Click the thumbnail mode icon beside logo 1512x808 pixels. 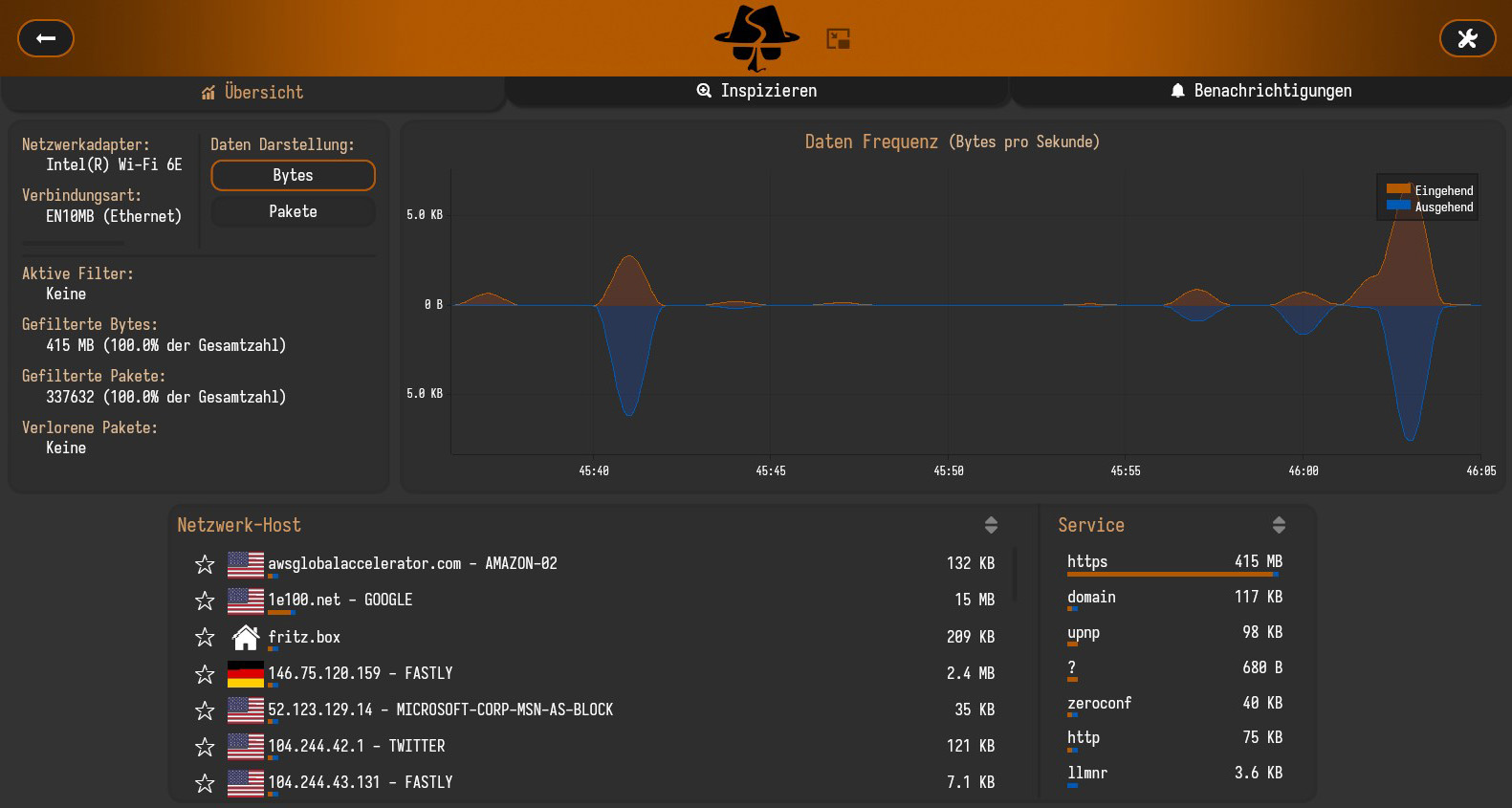839,39
